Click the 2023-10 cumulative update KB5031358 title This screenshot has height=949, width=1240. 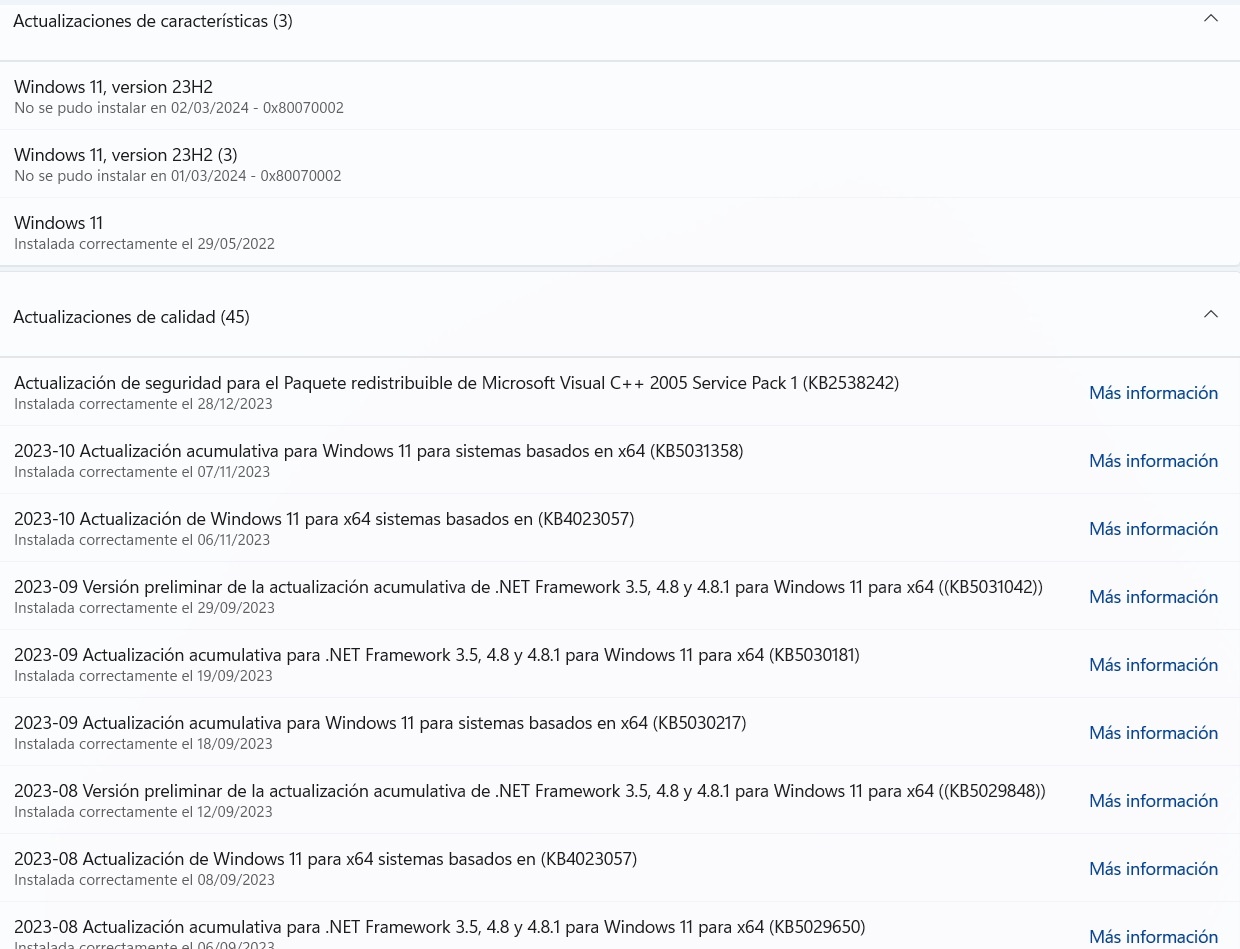[x=378, y=451]
